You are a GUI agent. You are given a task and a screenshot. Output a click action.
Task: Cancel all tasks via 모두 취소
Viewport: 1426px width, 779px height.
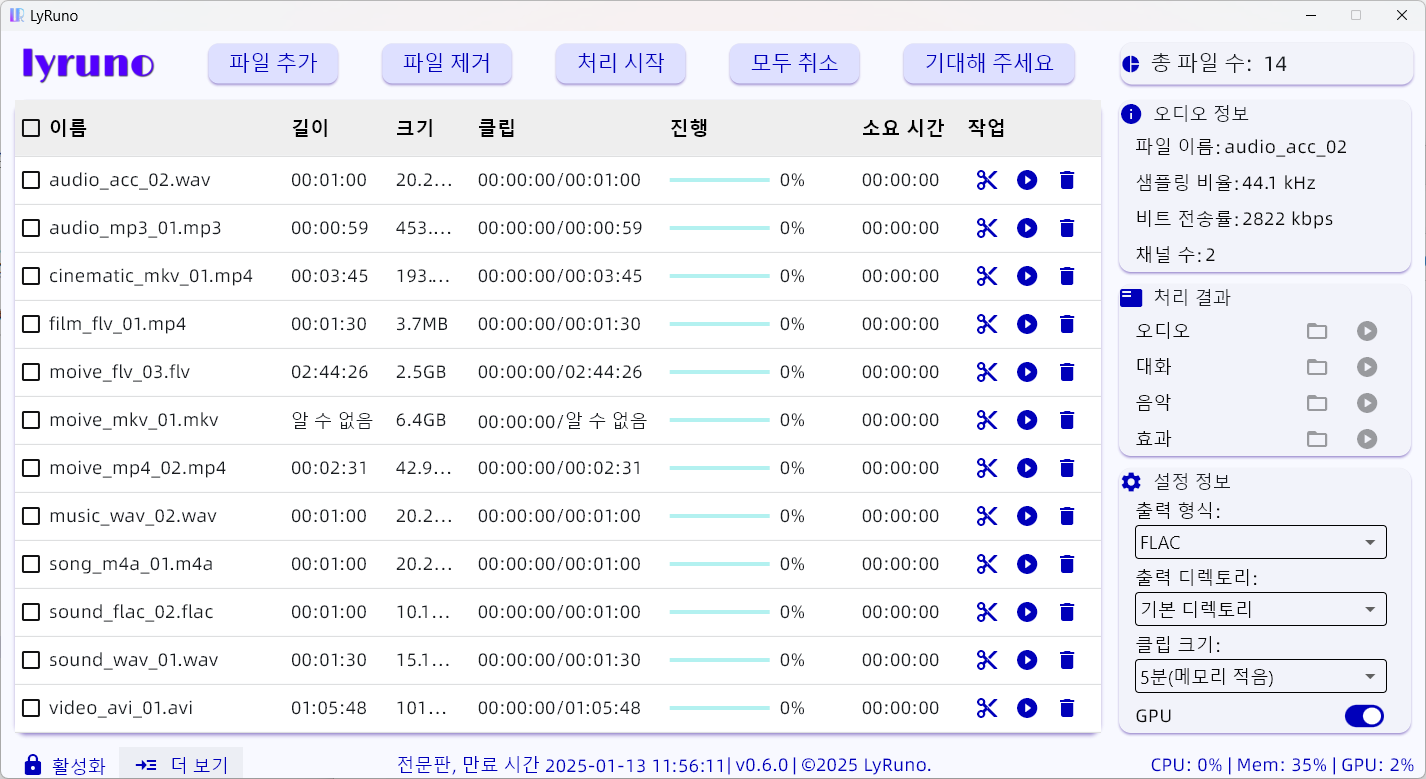794,62
